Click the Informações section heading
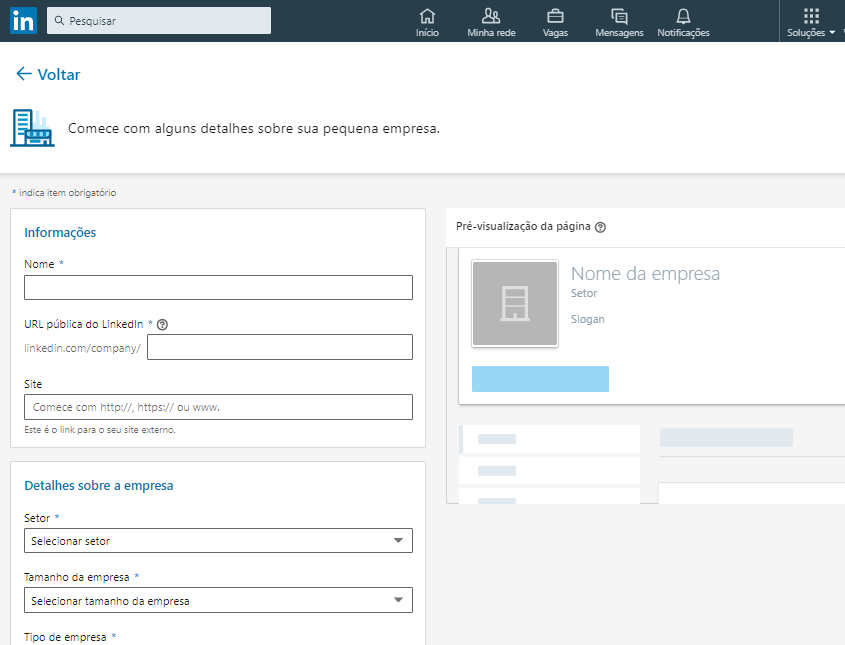 tap(60, 232)
